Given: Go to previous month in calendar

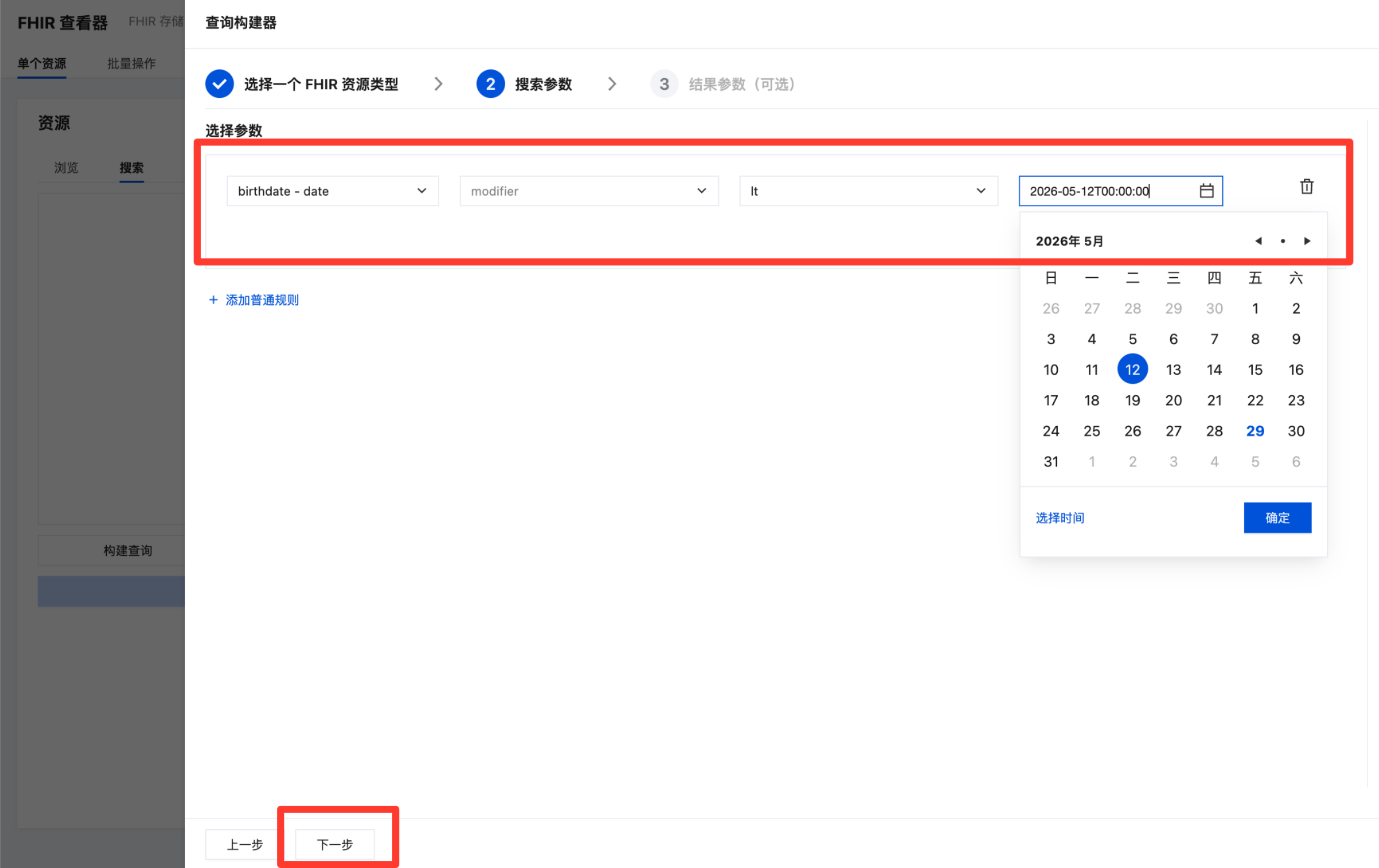Looking at the screenshot, I should (x=1258, y=241).
